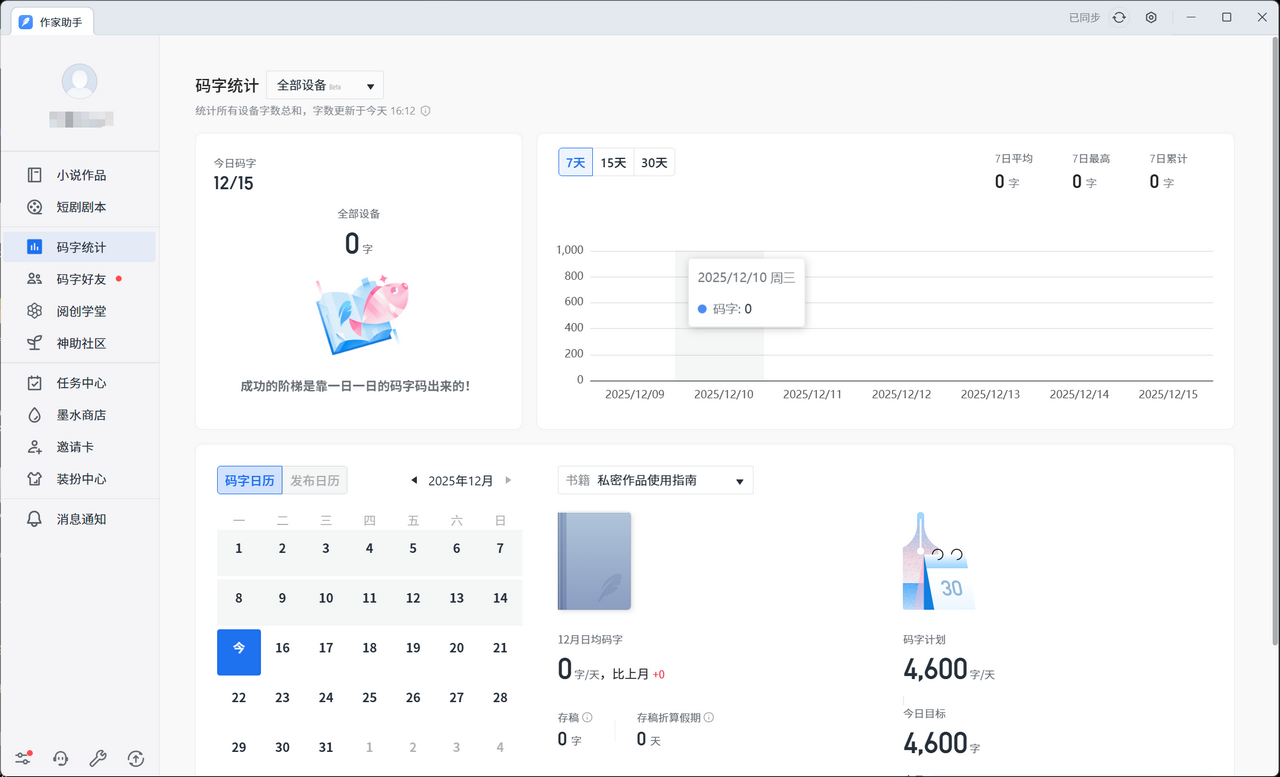This screenshot has height=777, width=1280.
Task: Open the headset customer support icon
Action: tap(60, 758)
